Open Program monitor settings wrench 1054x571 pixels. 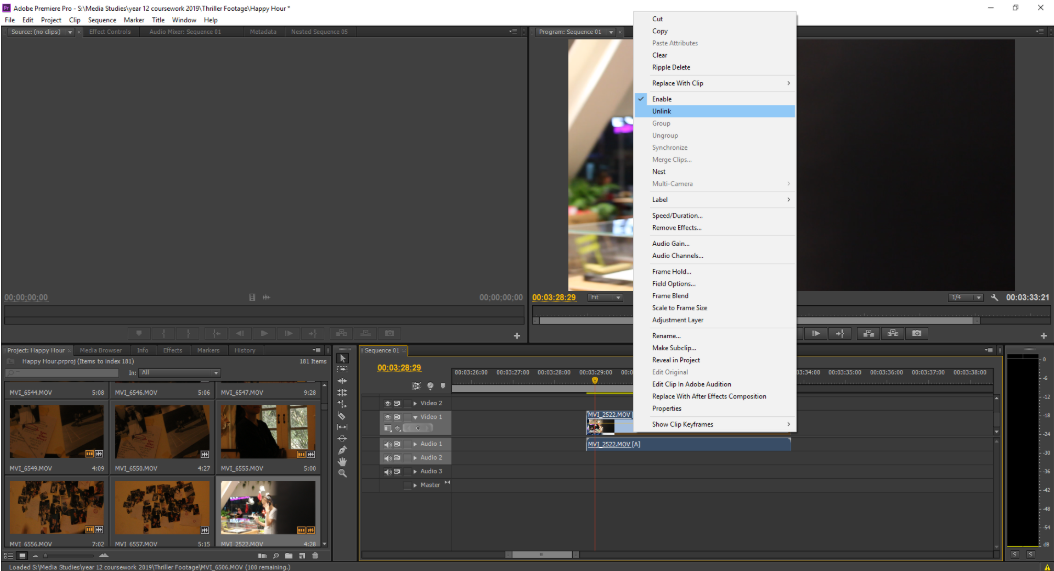(x=994, y=297)
